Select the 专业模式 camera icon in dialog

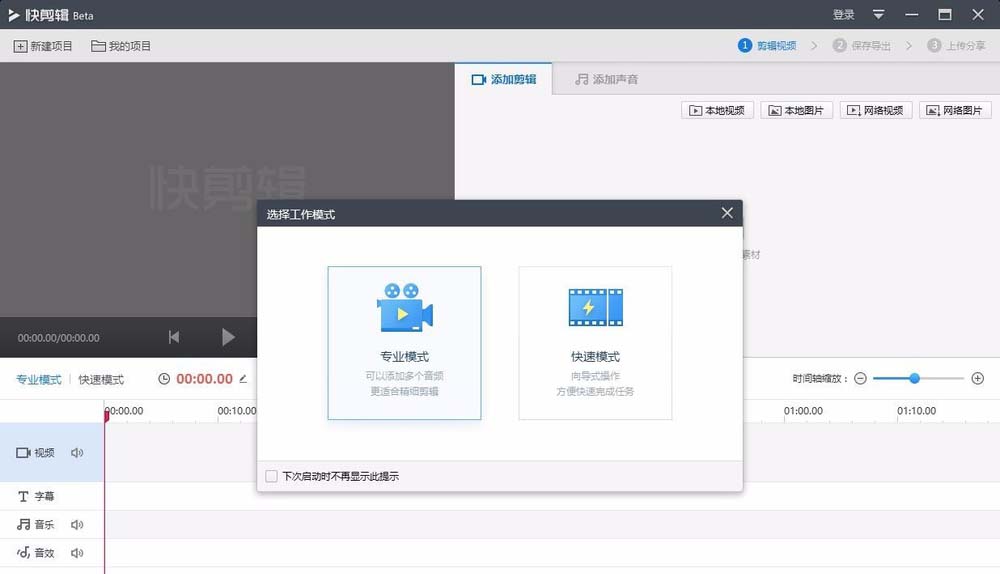(404, 307)
